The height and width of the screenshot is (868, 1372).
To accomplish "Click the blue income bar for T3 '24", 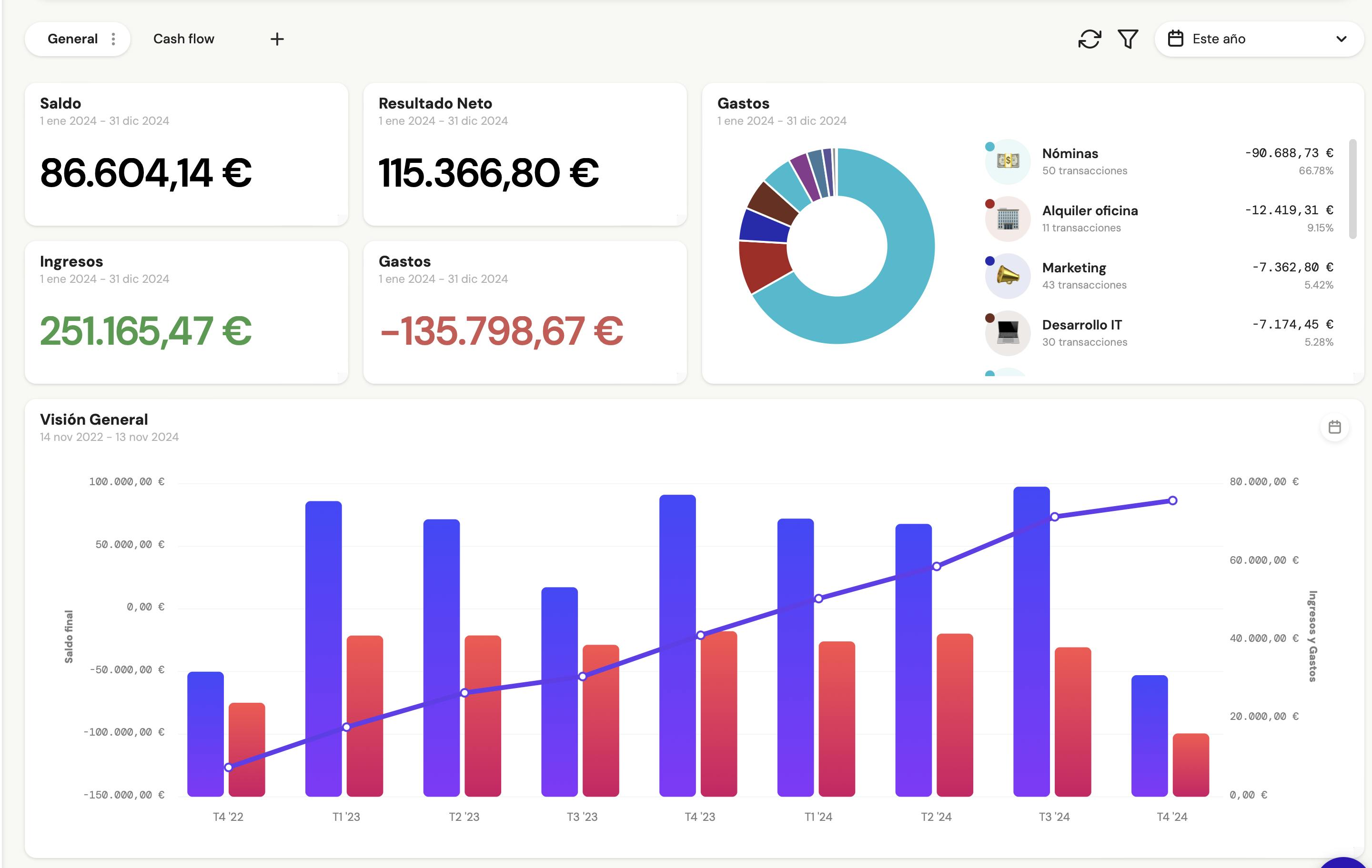I will 1031,641.
